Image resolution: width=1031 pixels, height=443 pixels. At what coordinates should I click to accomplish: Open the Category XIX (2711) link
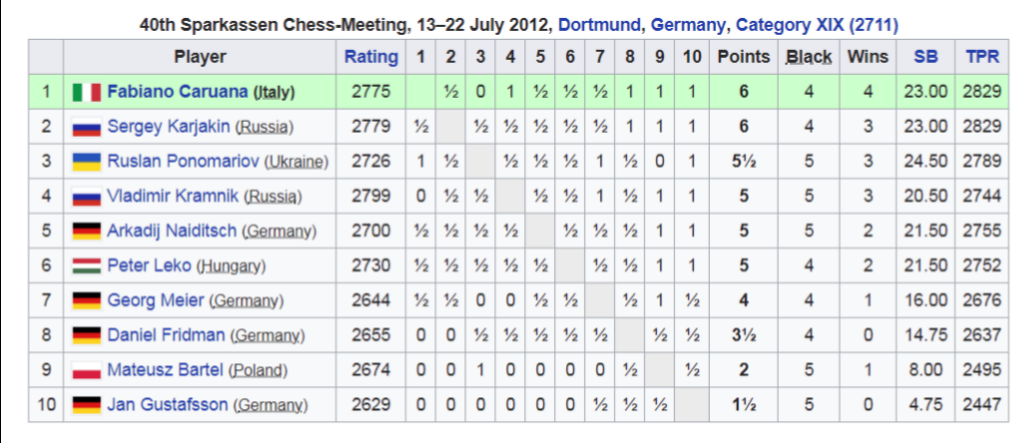[x=817, y=26]
